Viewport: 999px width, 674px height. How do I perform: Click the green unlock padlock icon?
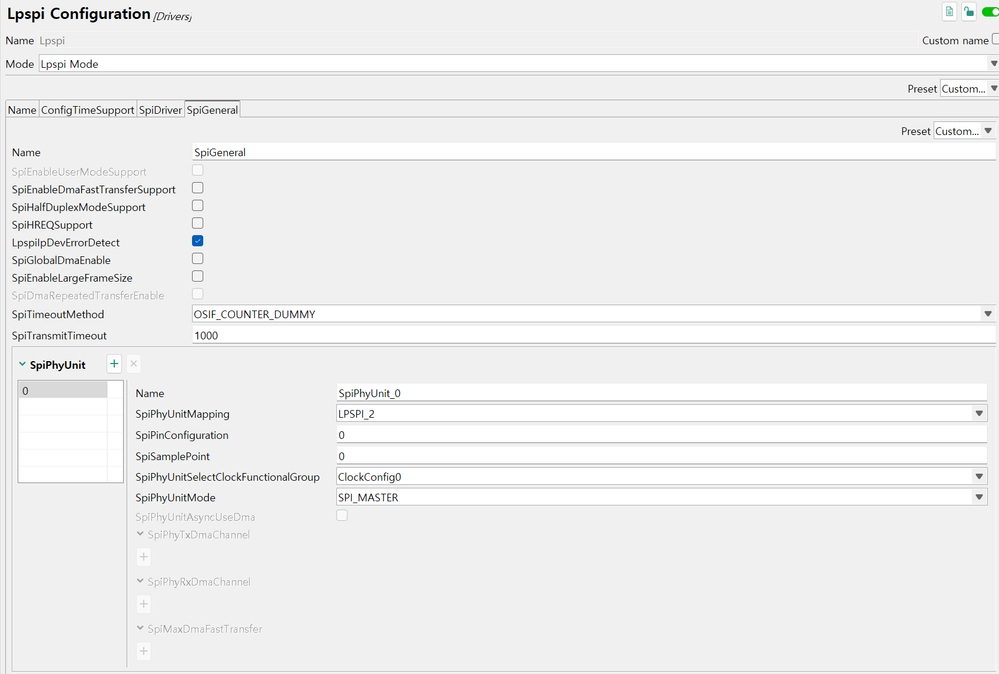coord(969,12)
